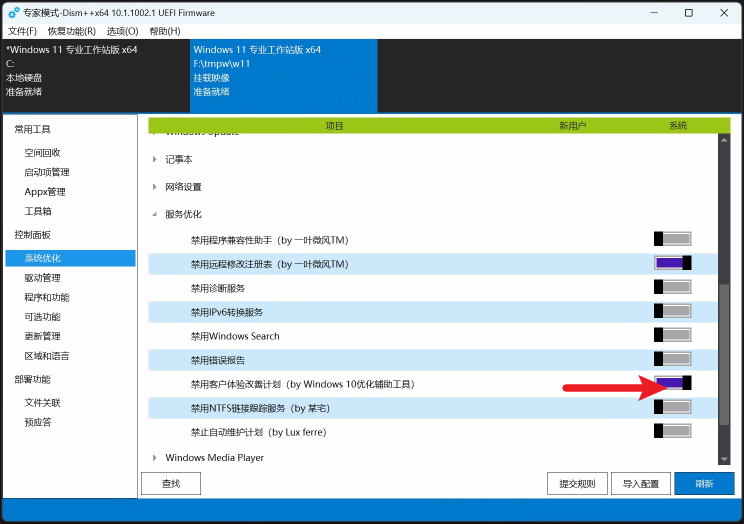Turn off 禁用远程修改注册表 switch
Screen dimensions: 744x524
tap(672, 263)
